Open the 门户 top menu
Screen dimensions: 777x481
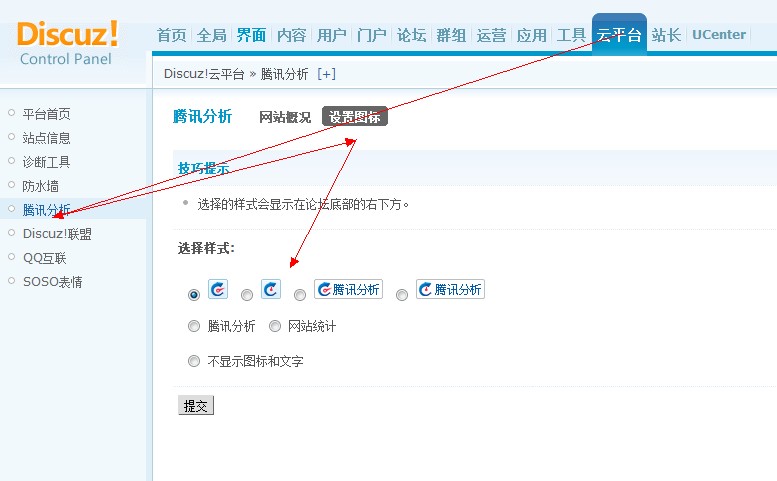371,35
